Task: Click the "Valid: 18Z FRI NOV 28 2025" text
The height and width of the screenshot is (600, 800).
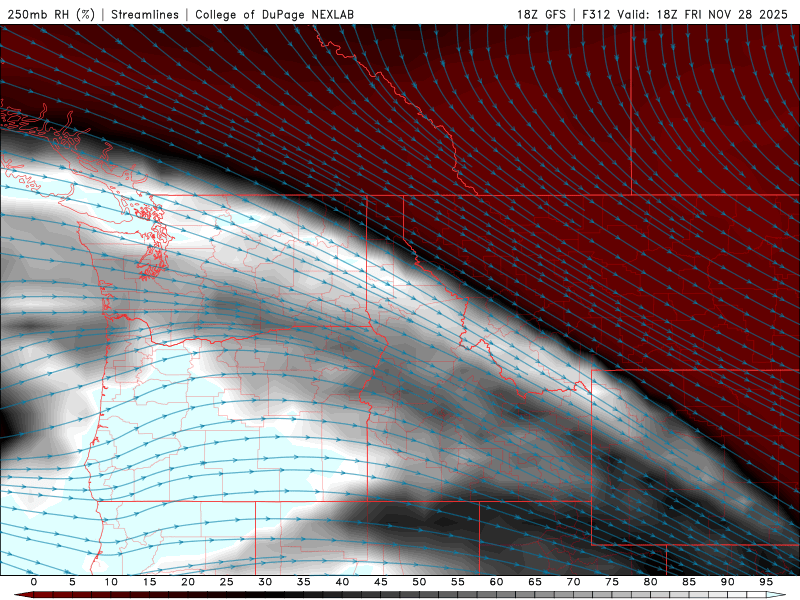Action: [703, 14]
